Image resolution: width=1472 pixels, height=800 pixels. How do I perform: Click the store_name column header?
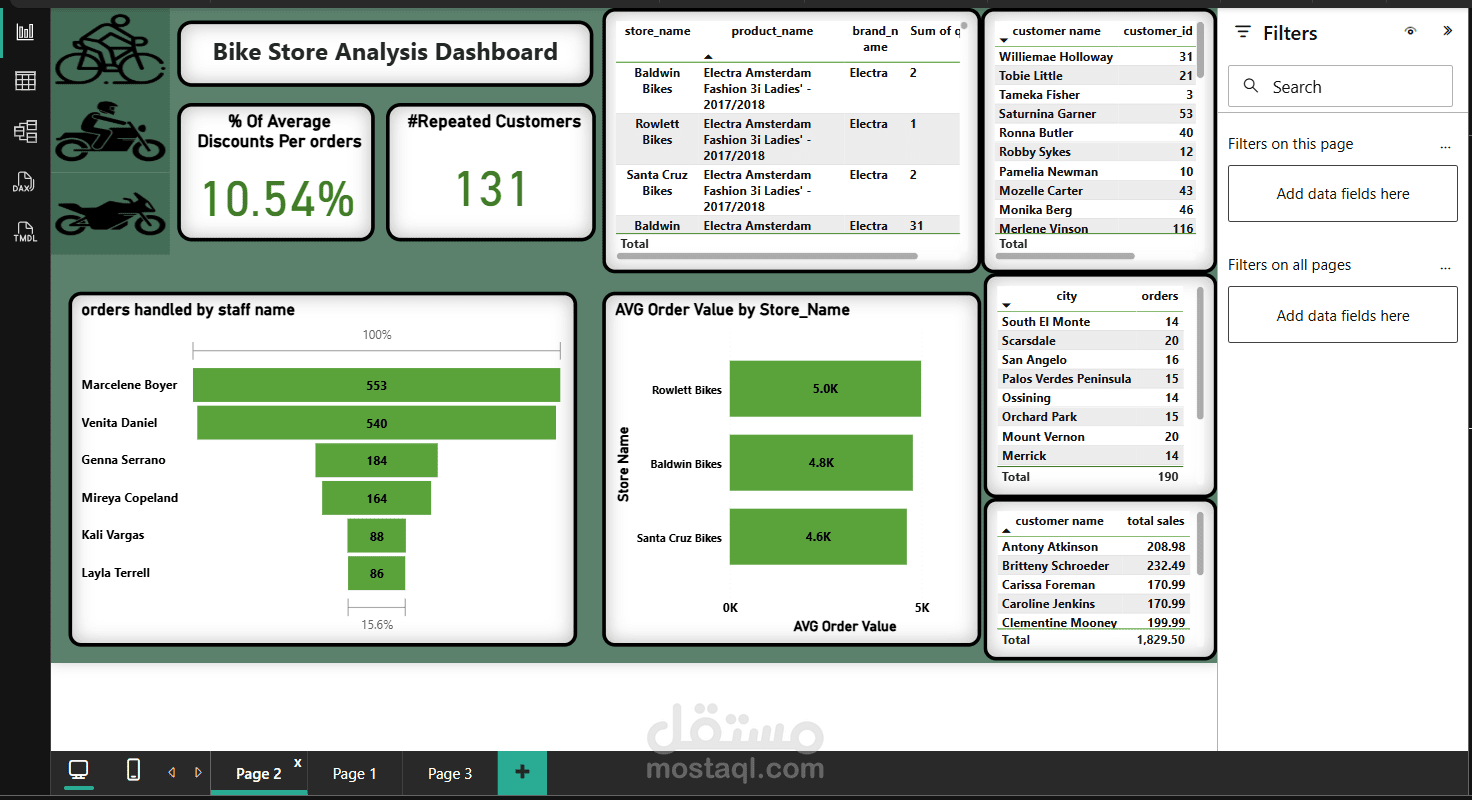pyautogui.click(x=657, y=31)
